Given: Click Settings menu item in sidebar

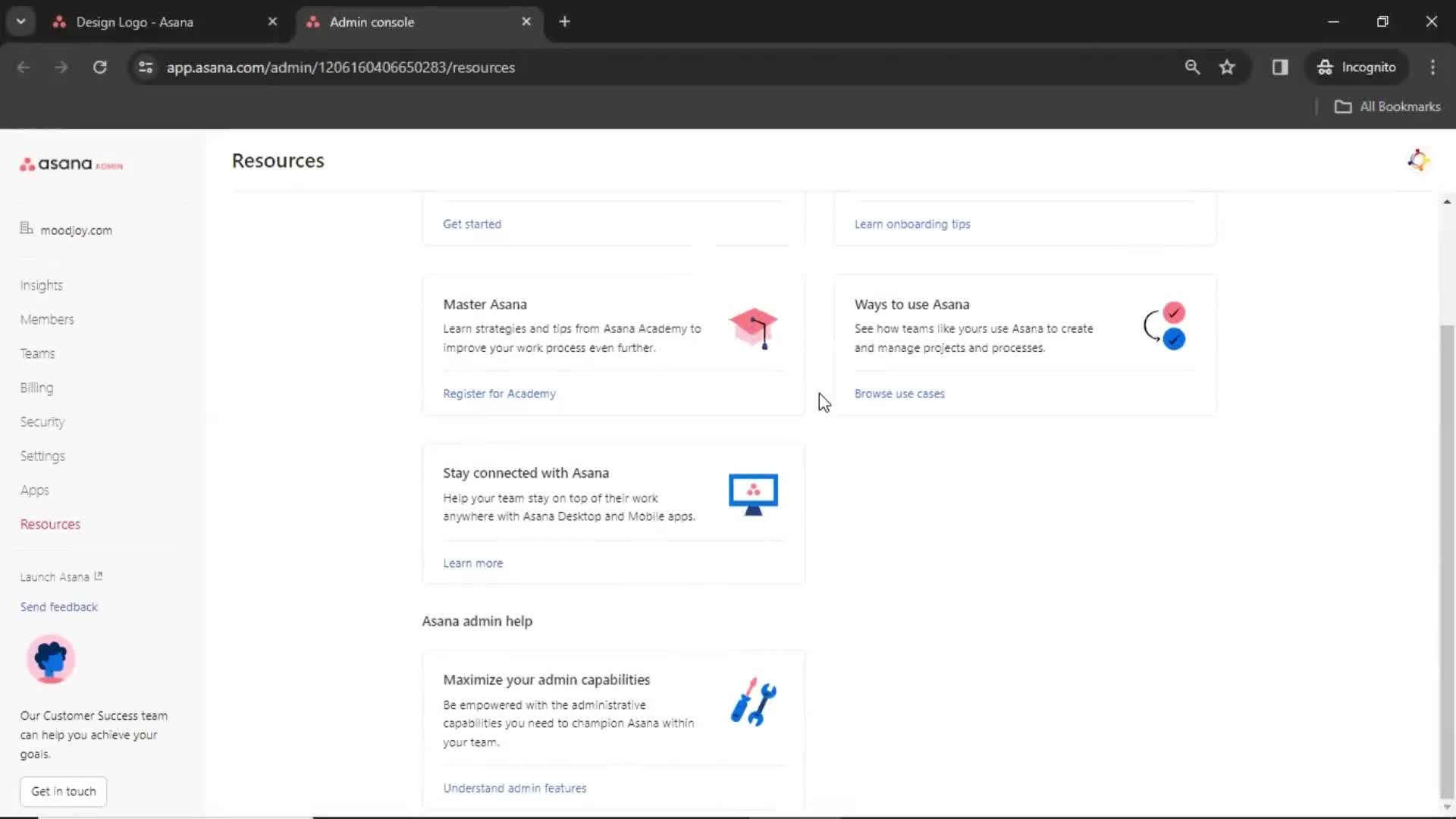Looking at the screenshot, I should click(42, 455).
